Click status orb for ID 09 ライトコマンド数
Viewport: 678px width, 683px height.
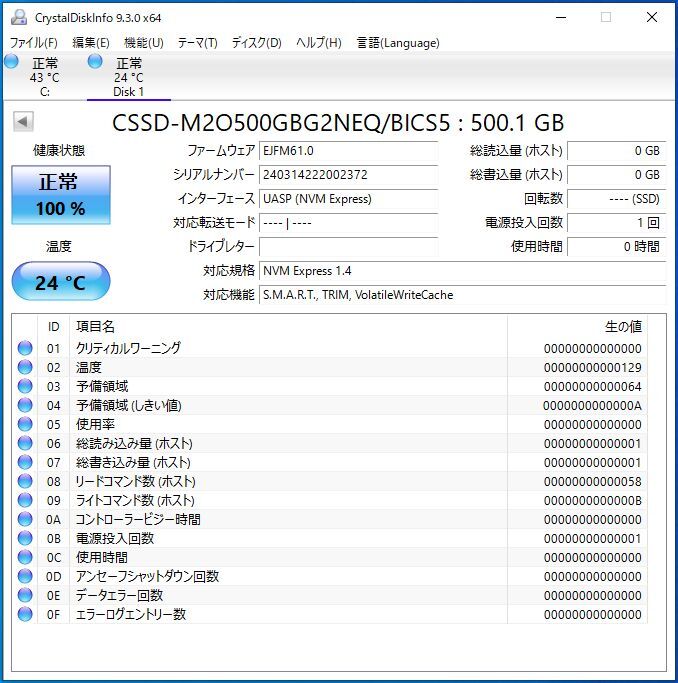[x=25, y=500]
